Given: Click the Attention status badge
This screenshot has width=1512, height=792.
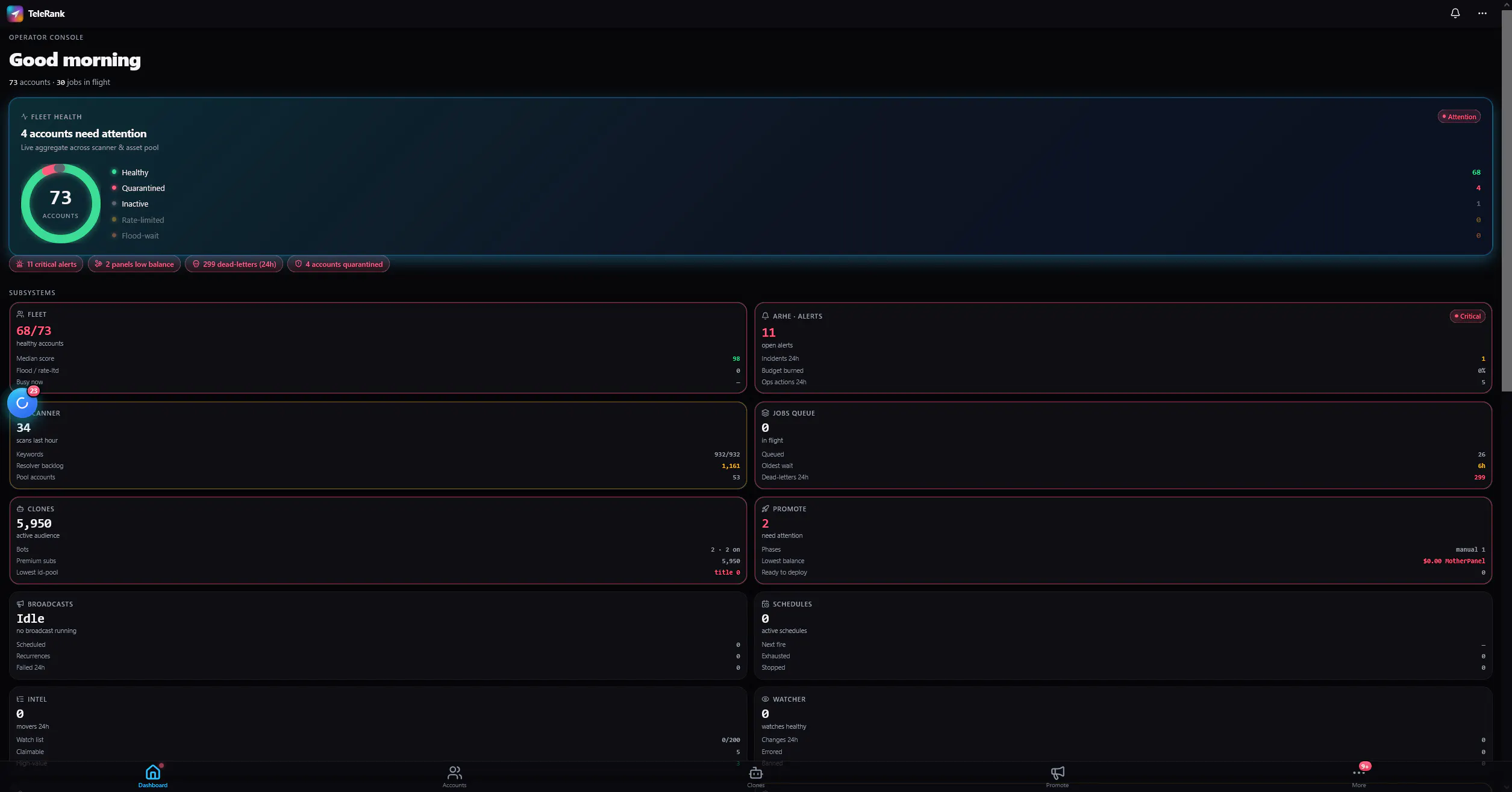Looking at the screenshot, I should 1459,117.
